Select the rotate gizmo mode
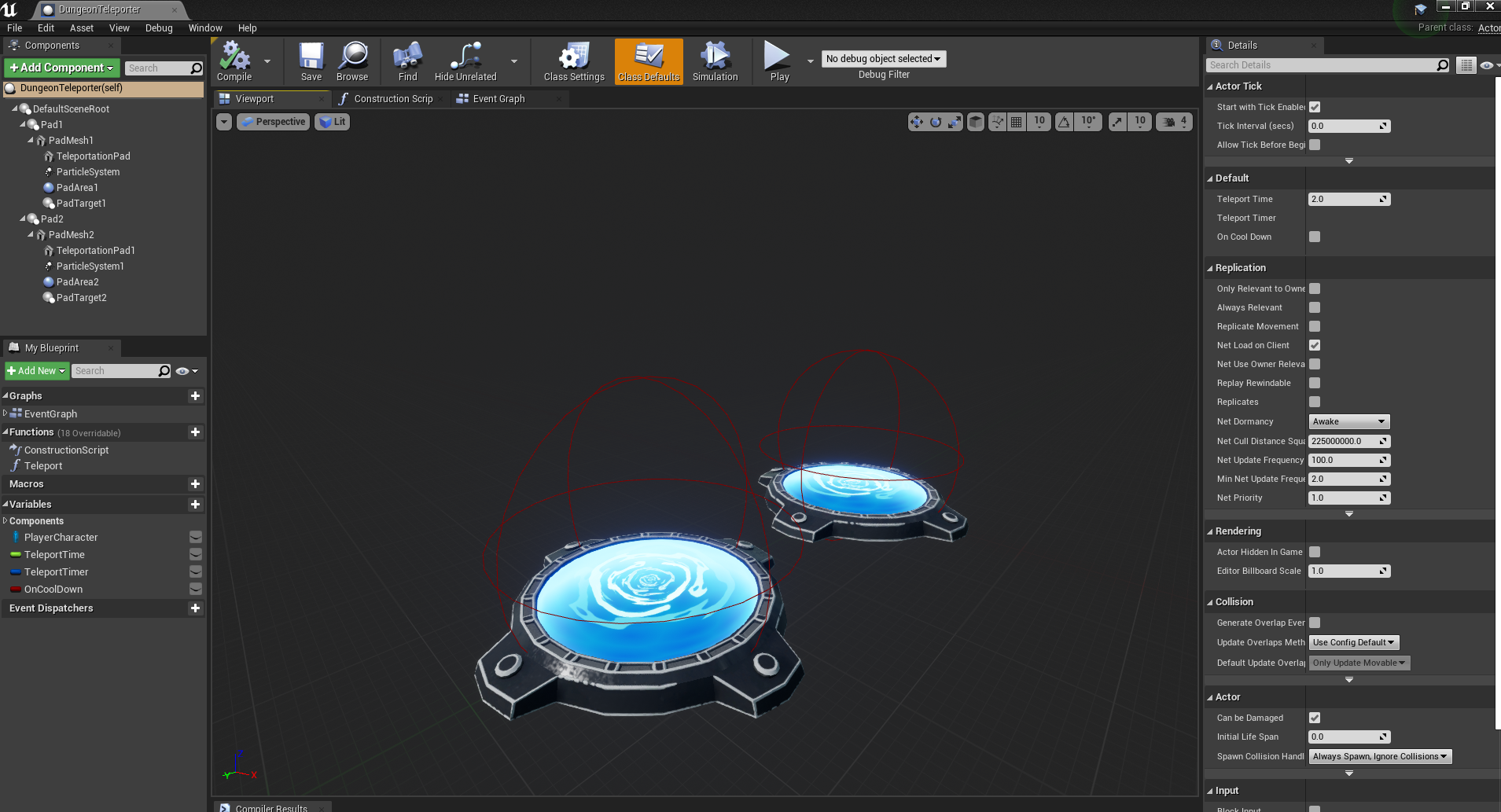This screenshot has width=1501, height=812. (x=936, y=122)
